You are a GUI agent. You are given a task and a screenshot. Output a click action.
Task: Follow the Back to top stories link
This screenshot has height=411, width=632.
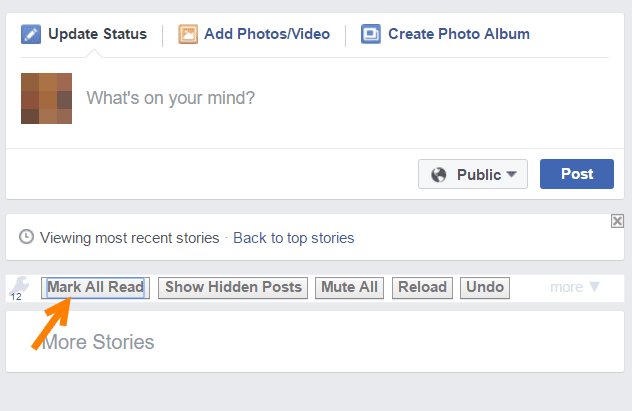coord(293,238)
